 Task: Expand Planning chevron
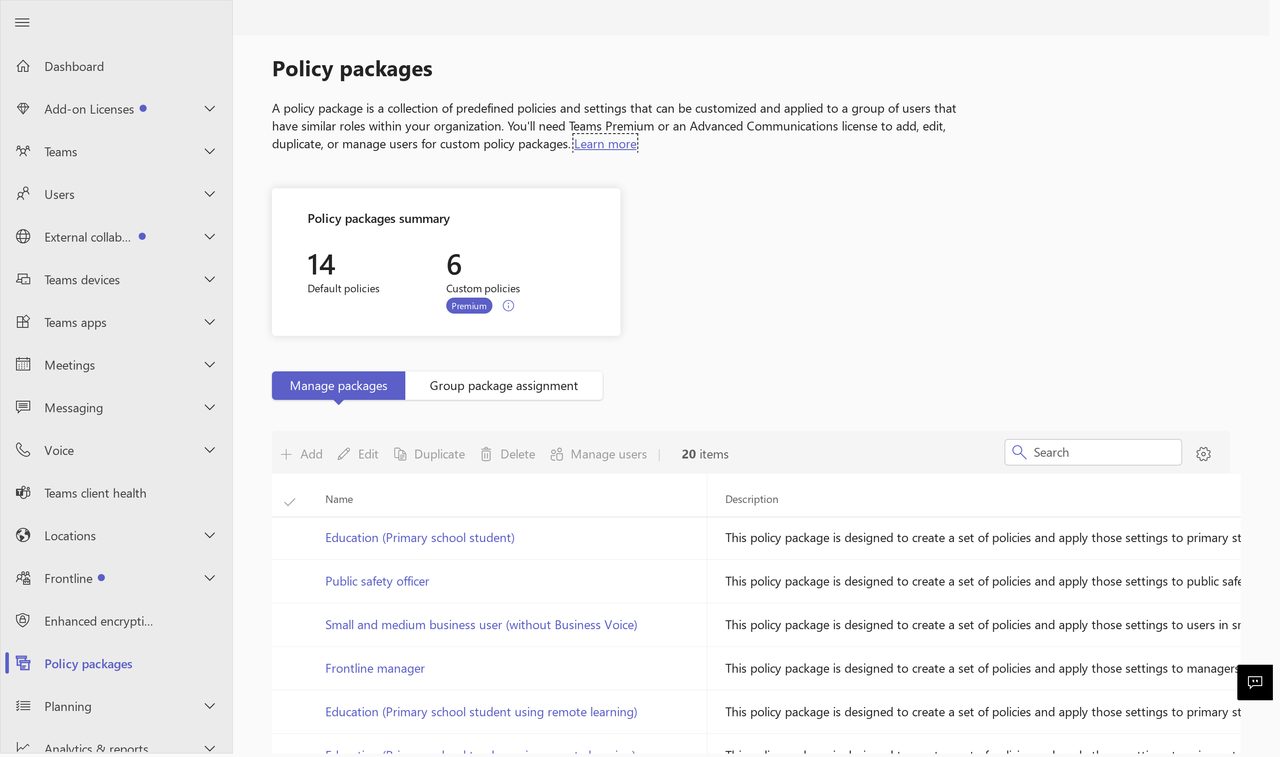point(210,706)
